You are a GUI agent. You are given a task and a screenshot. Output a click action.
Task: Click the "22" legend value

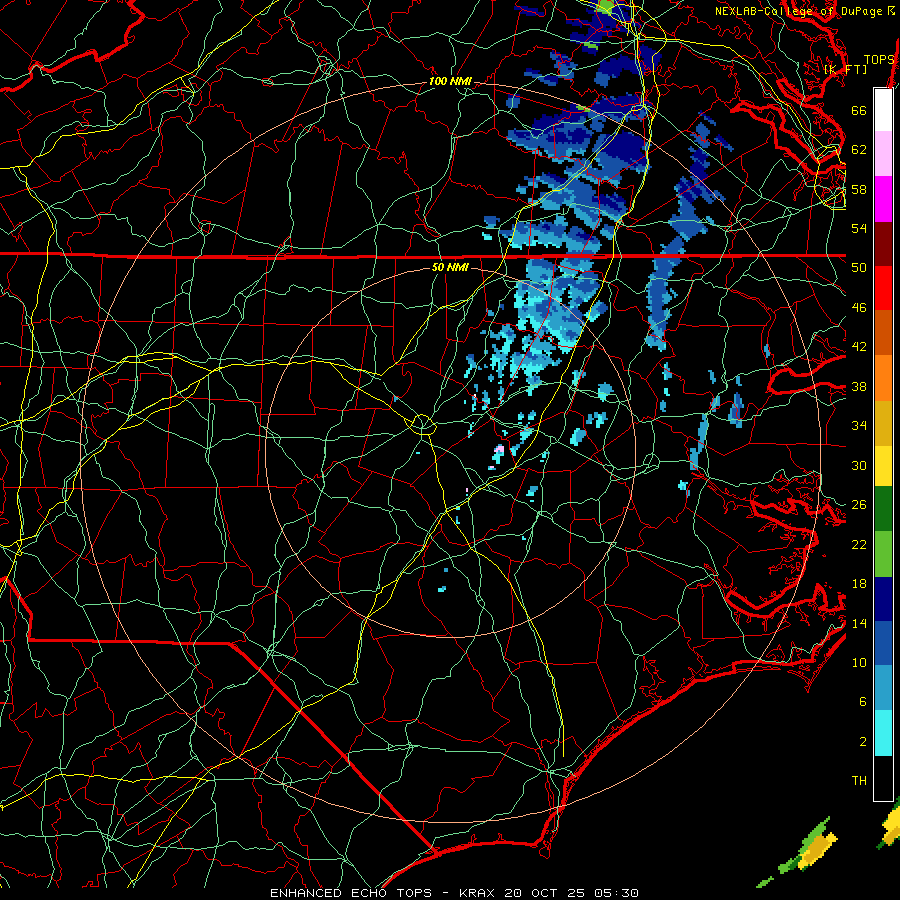coord(859,544)
